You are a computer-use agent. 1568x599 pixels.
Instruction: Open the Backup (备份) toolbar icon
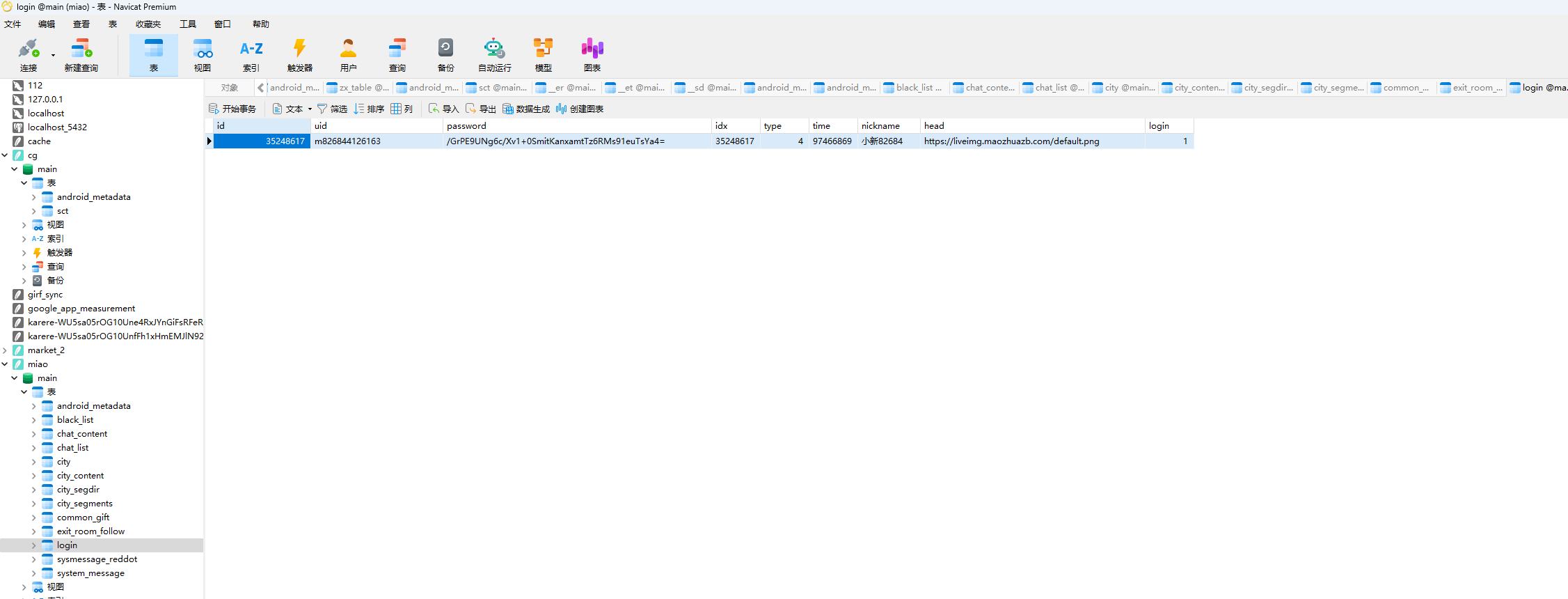coord(446,55)
